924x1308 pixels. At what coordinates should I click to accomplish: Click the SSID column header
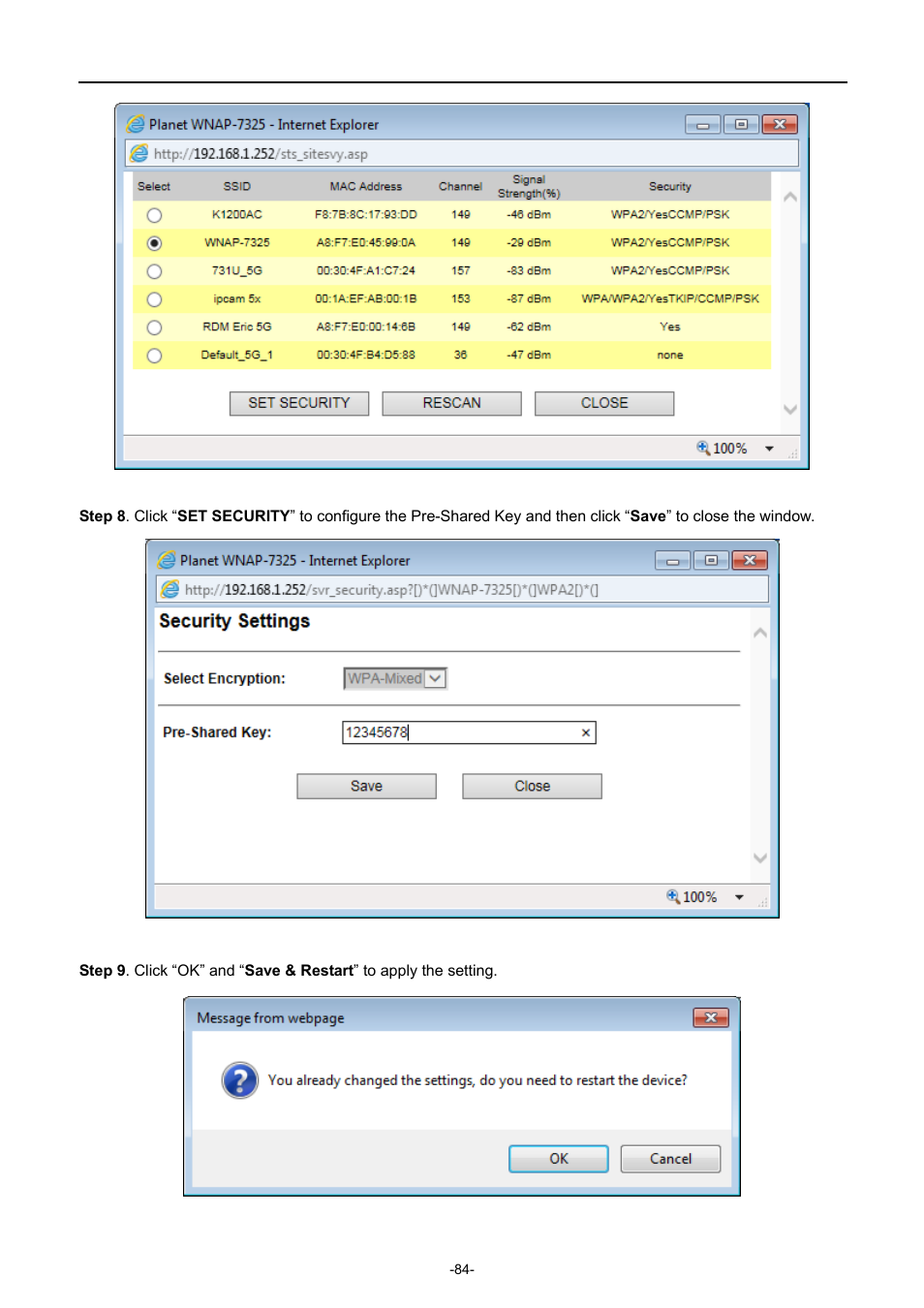(237, 187)
